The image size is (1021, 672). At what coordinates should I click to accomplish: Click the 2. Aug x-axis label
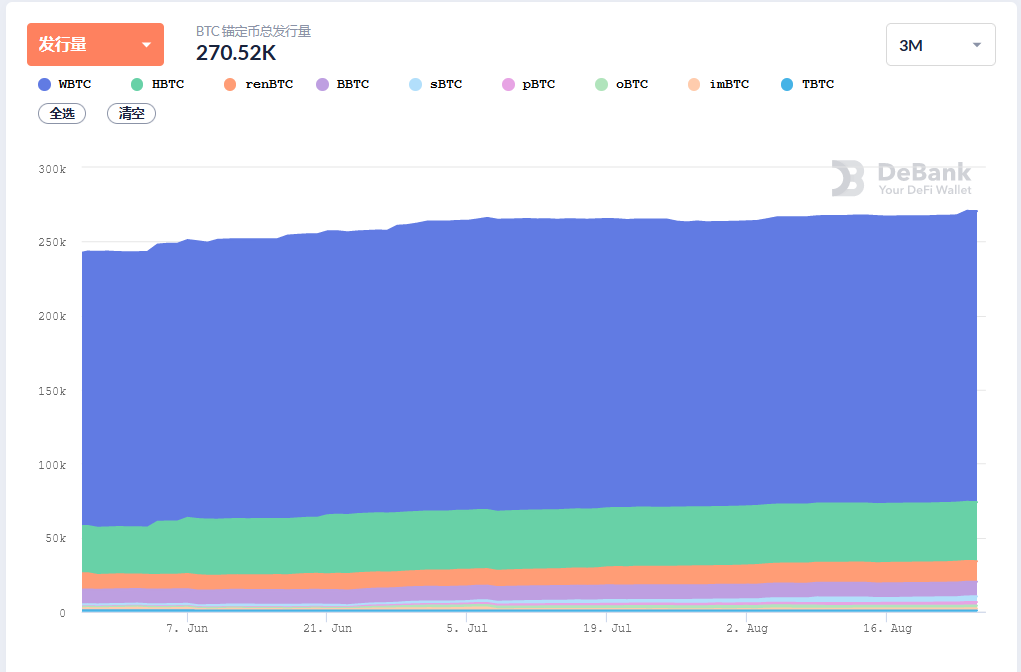point(747,629)
